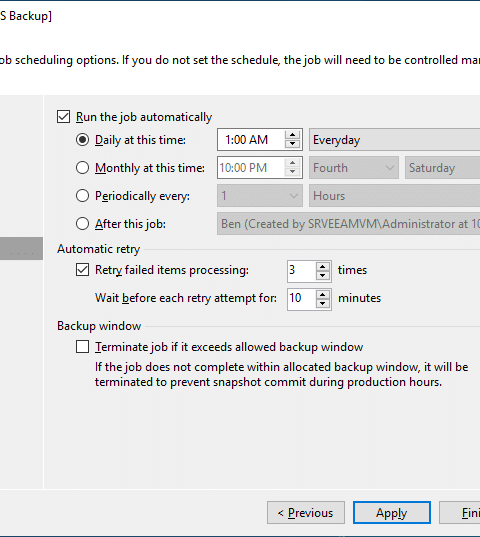Open the Saturday day dropdown
This screenshot has width=480, height=537.
pos(442,168)
